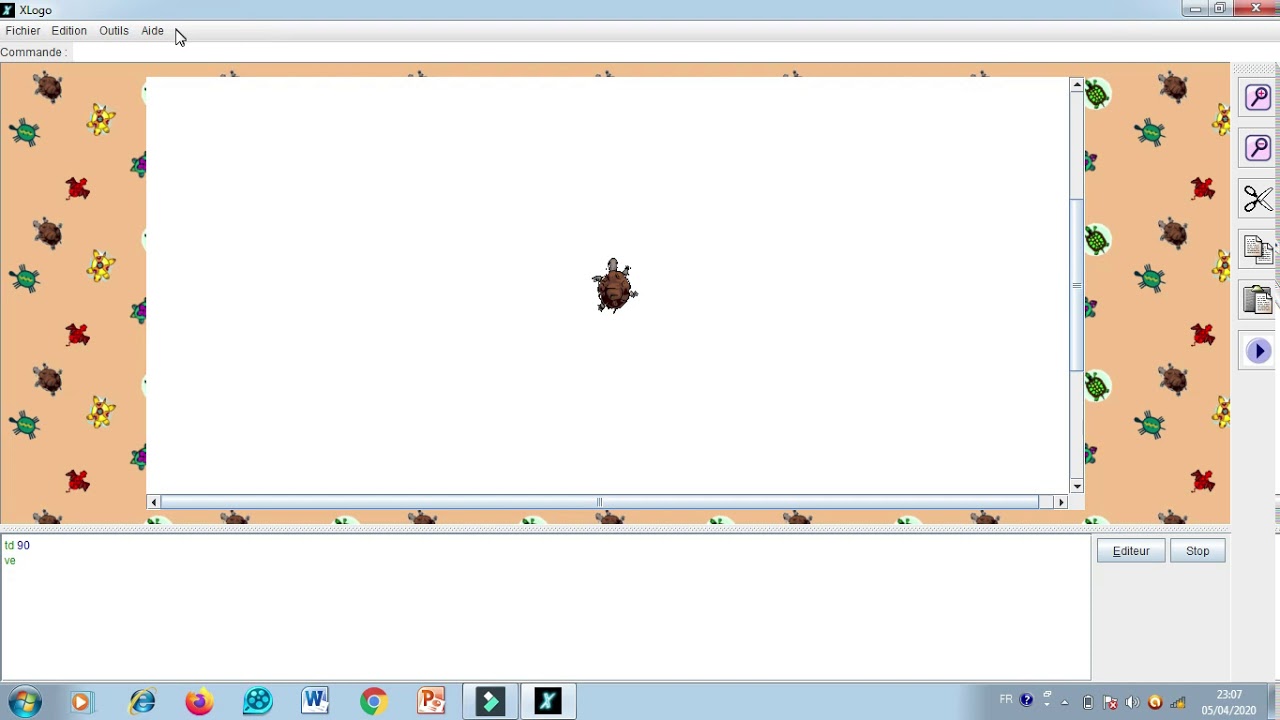This screenshot has width=1280, height=720.
Task: Open PowerPoint from the taskbar
Action: (431, 701)
